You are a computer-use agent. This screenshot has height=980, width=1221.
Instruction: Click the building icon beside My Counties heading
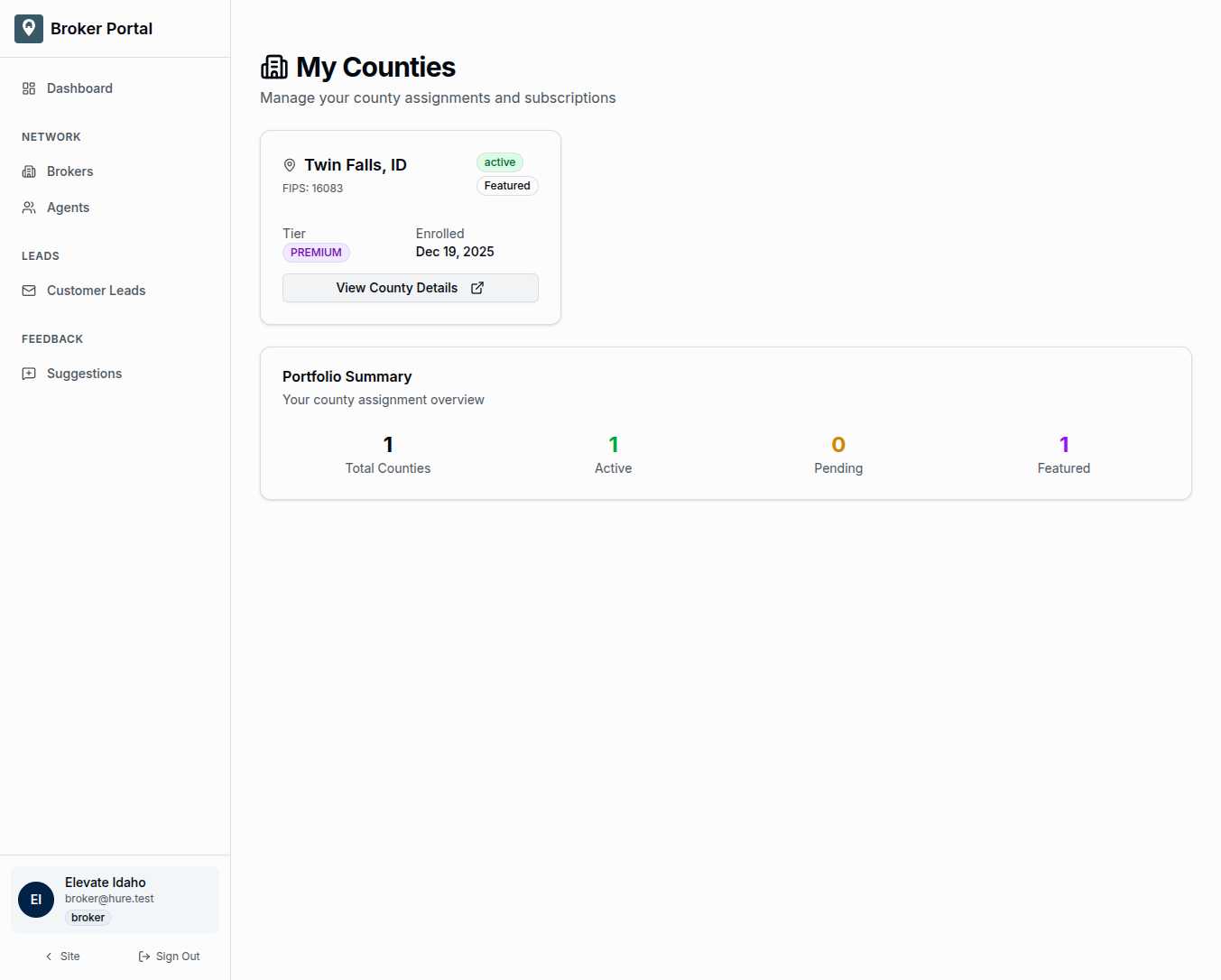(x=273, y=66)
